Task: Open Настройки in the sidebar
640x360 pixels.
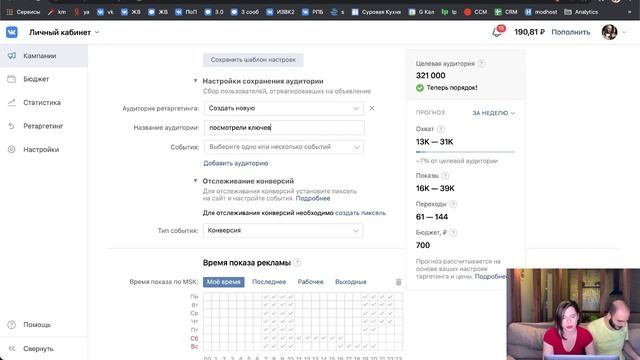Action: pos(44,149)
